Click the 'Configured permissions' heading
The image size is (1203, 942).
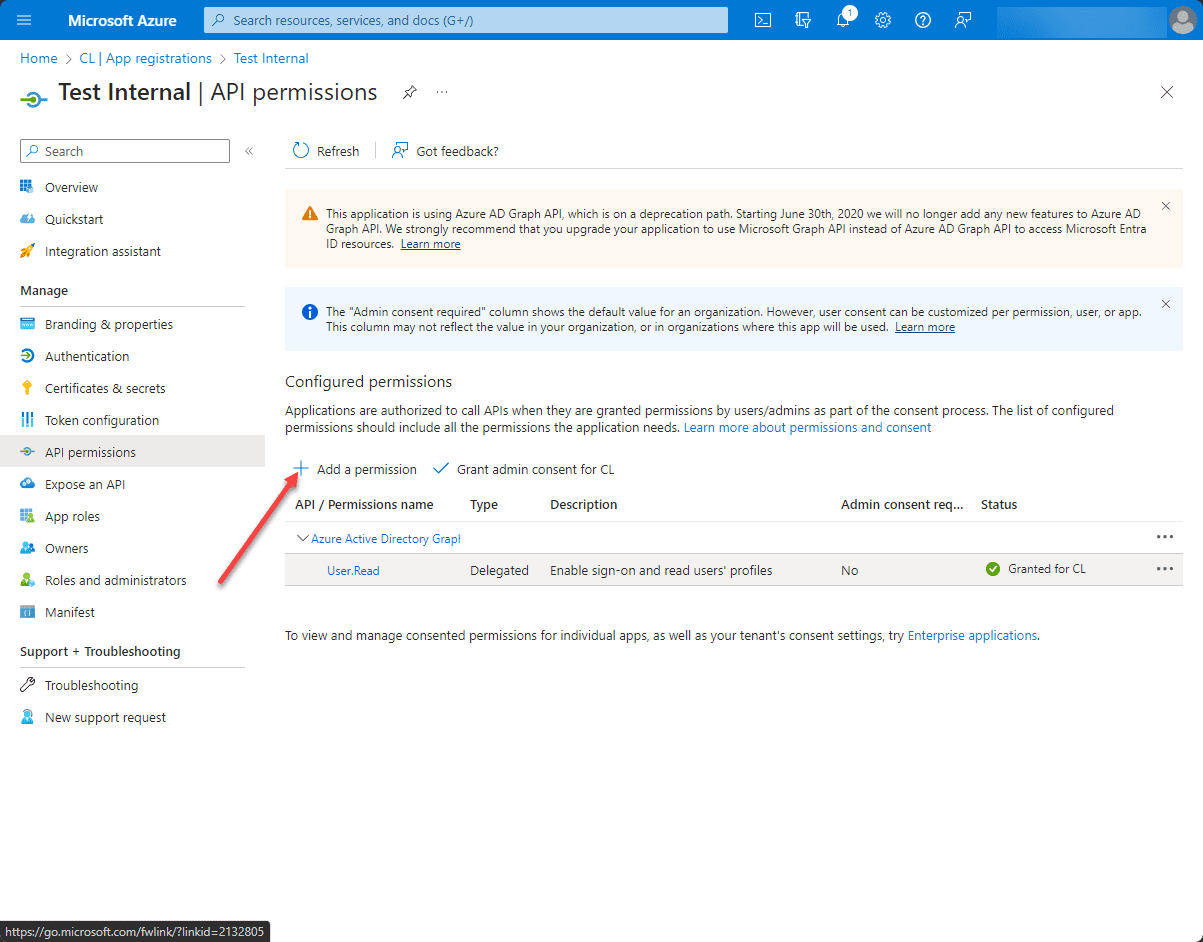pyautogui.click(x=369, y=381)
